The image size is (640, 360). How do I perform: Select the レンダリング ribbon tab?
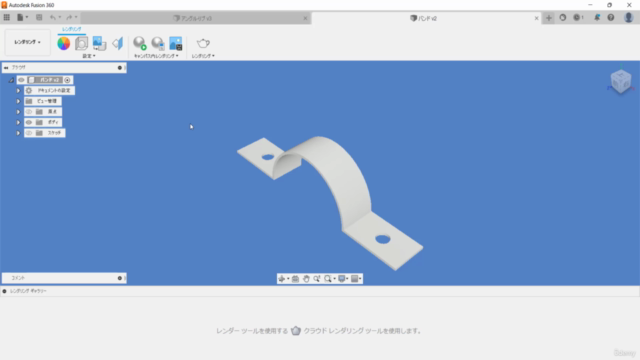pyautogui.click(x=71, y=29)
